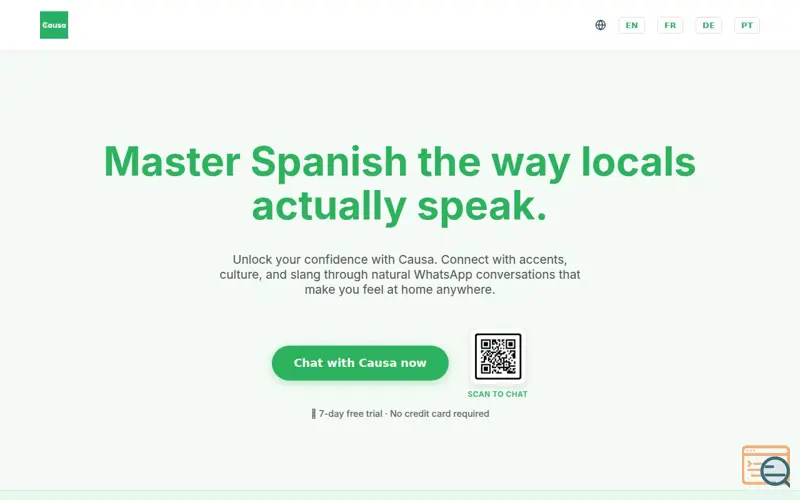The height and width of the screenshot is (500, 800).
Task: Switch language to PT
Action: click(747, 26)
